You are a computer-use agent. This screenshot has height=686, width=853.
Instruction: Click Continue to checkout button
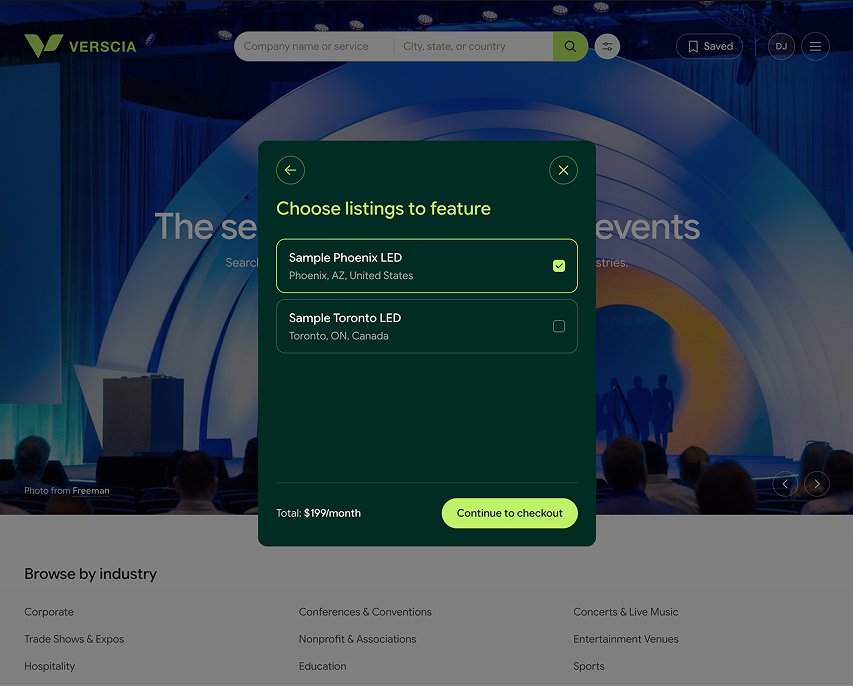click(x=509, y=513)
